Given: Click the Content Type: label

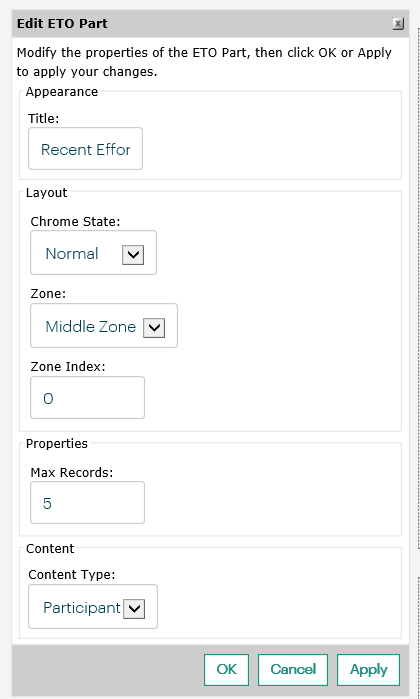Looking at the screenshot, I should pyautogui.click(x=72, y=575).
